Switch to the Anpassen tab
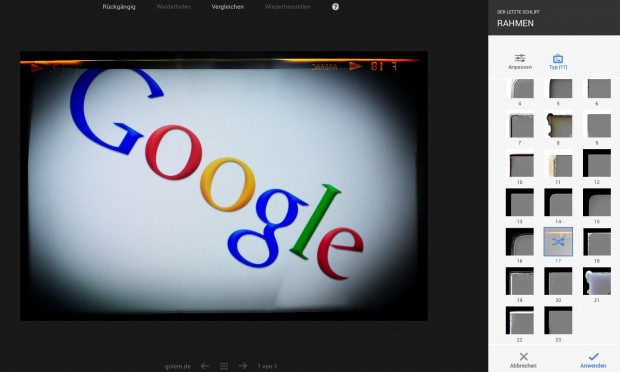Screen dimensions: 620x372 [x=520, y=62]
